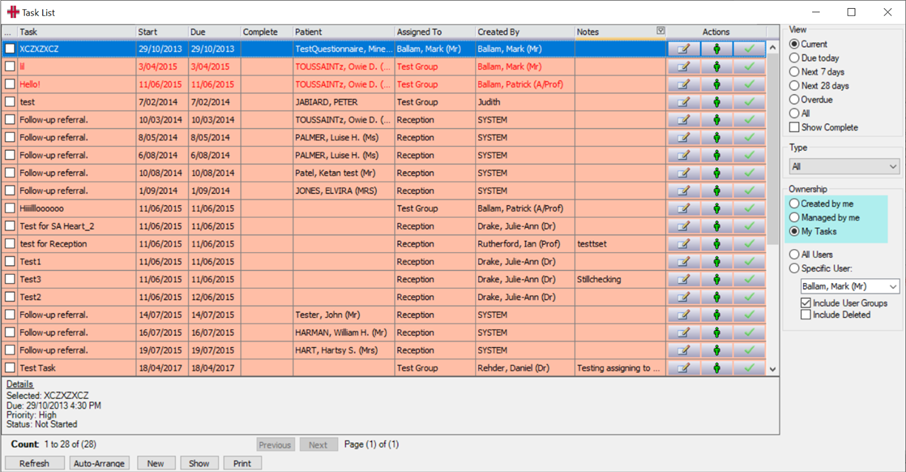The height and width of the screenshot is (472, 906).
Task: Edit the Test3 task via pencil icon
Action: tap(684, 280)
